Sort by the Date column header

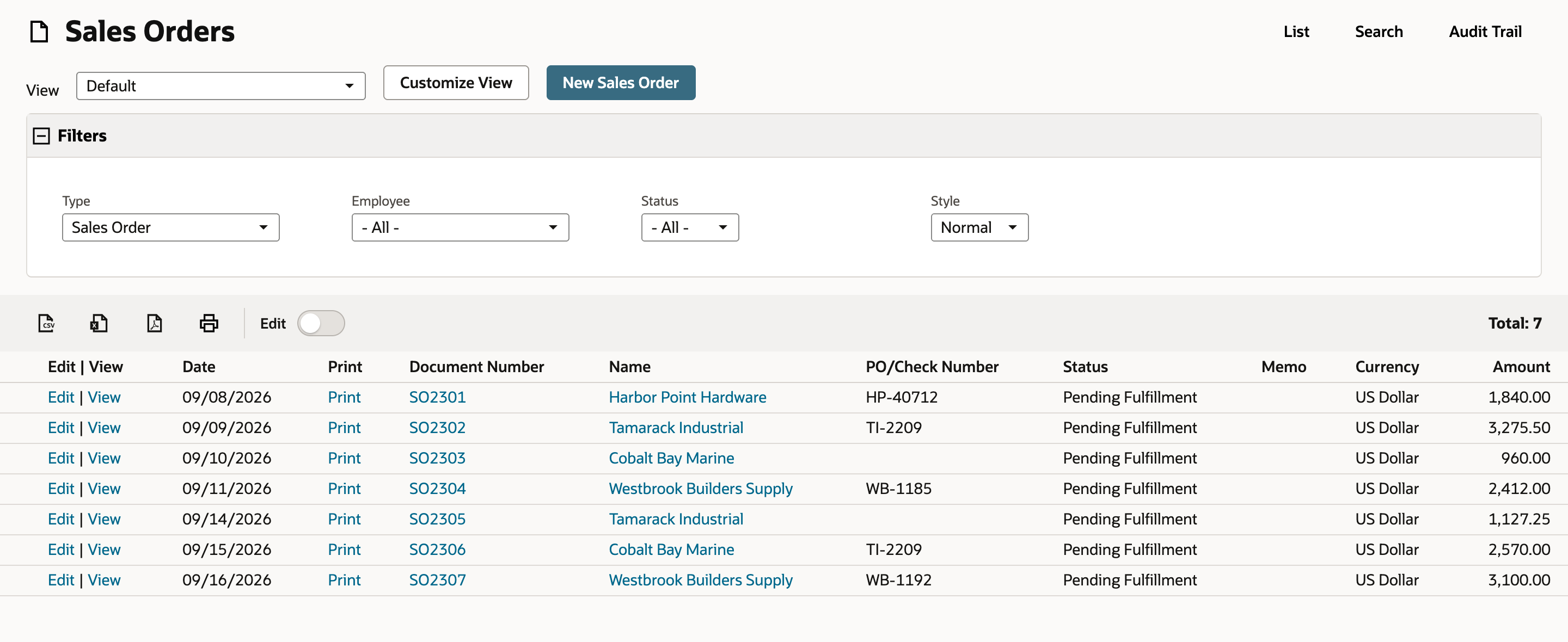click(x=199, y=367)
